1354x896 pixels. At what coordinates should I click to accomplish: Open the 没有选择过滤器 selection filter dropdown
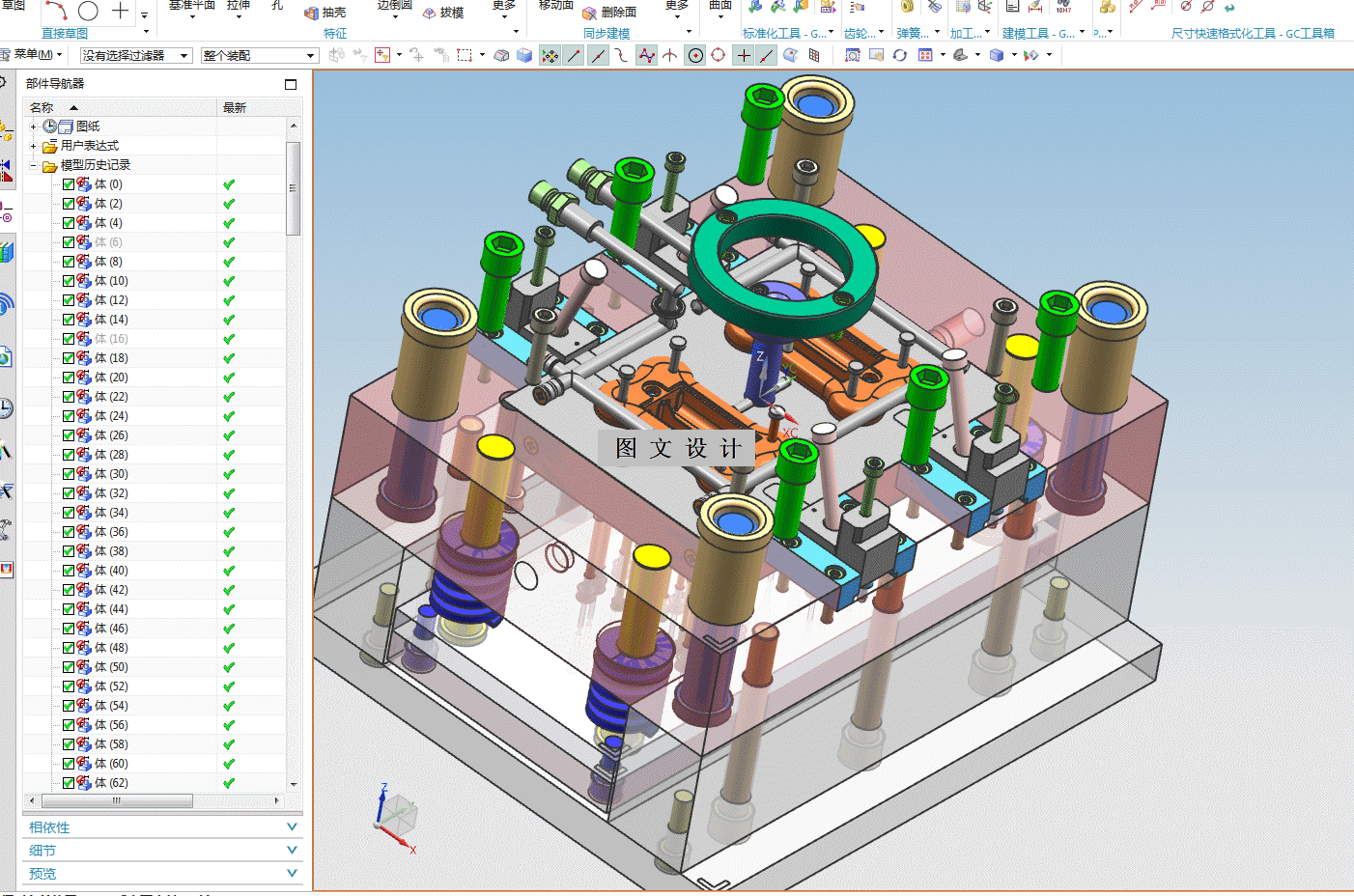135,56
